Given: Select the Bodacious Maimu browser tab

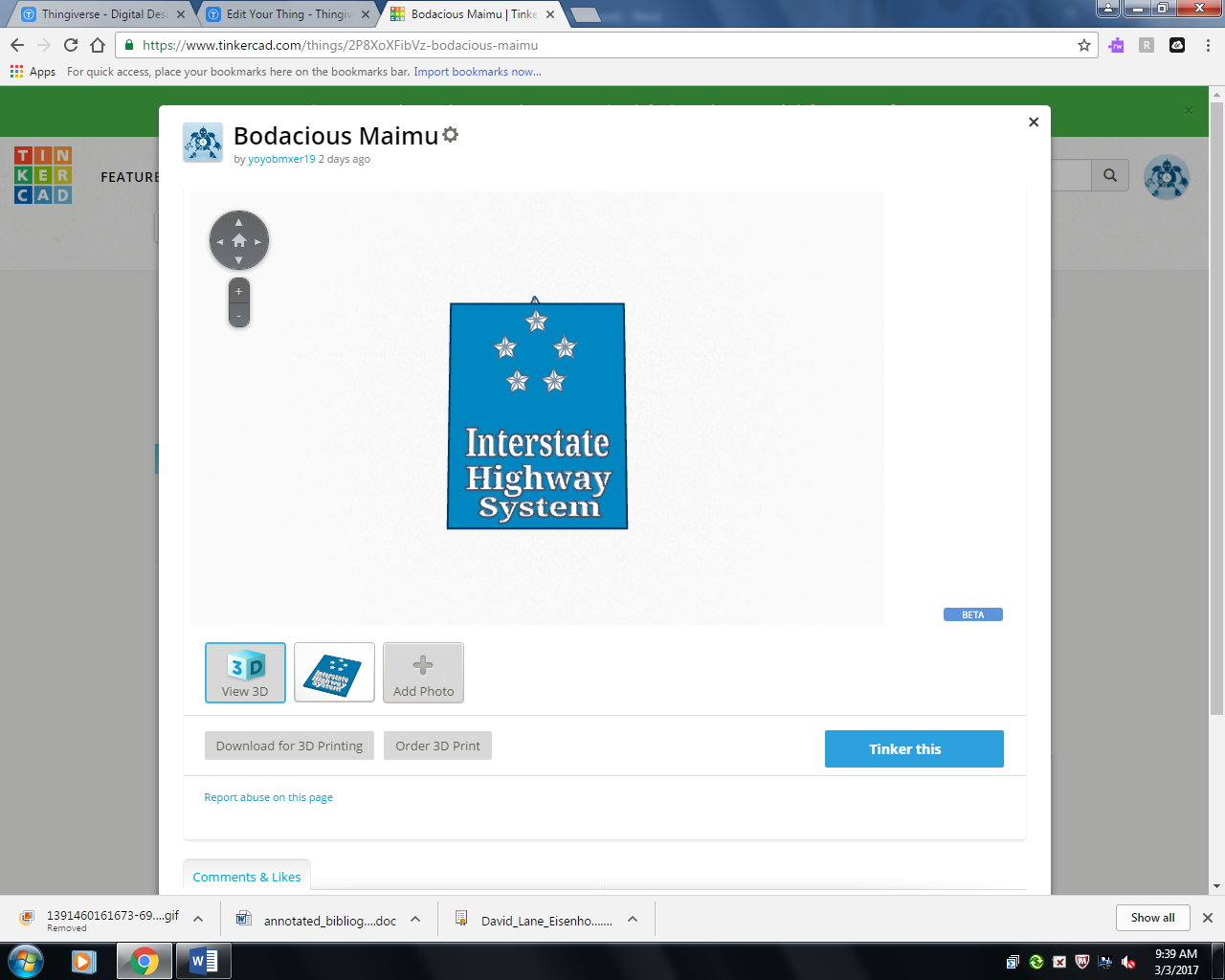Looking at the screenshot, I should coord(473,14).
